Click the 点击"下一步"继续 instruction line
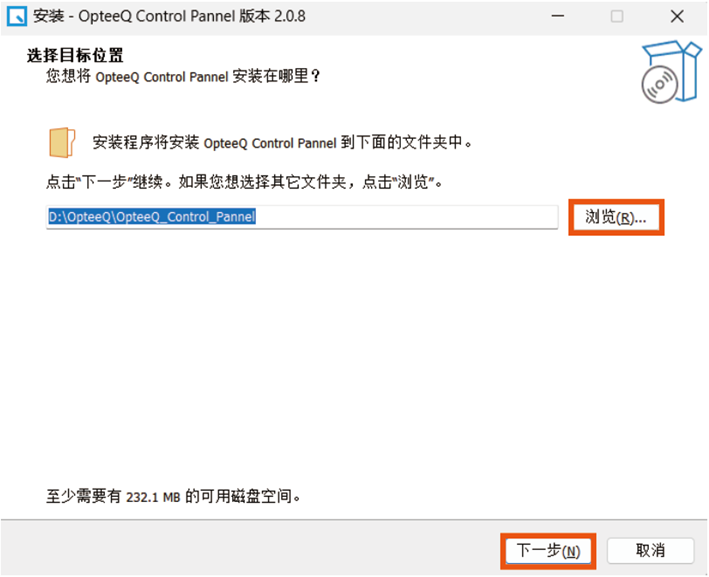The height and width of the screenshot is (577, 709). point(244,183)
